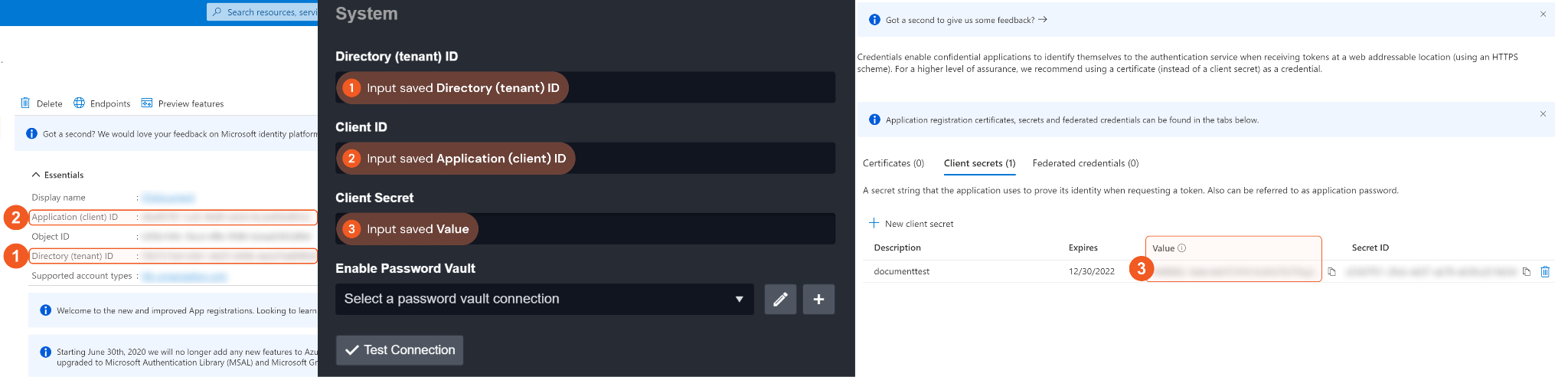The width and height of the screenshot is (1568, 377).
Task: Click the Value column info icon
Action: (1181, 248)
